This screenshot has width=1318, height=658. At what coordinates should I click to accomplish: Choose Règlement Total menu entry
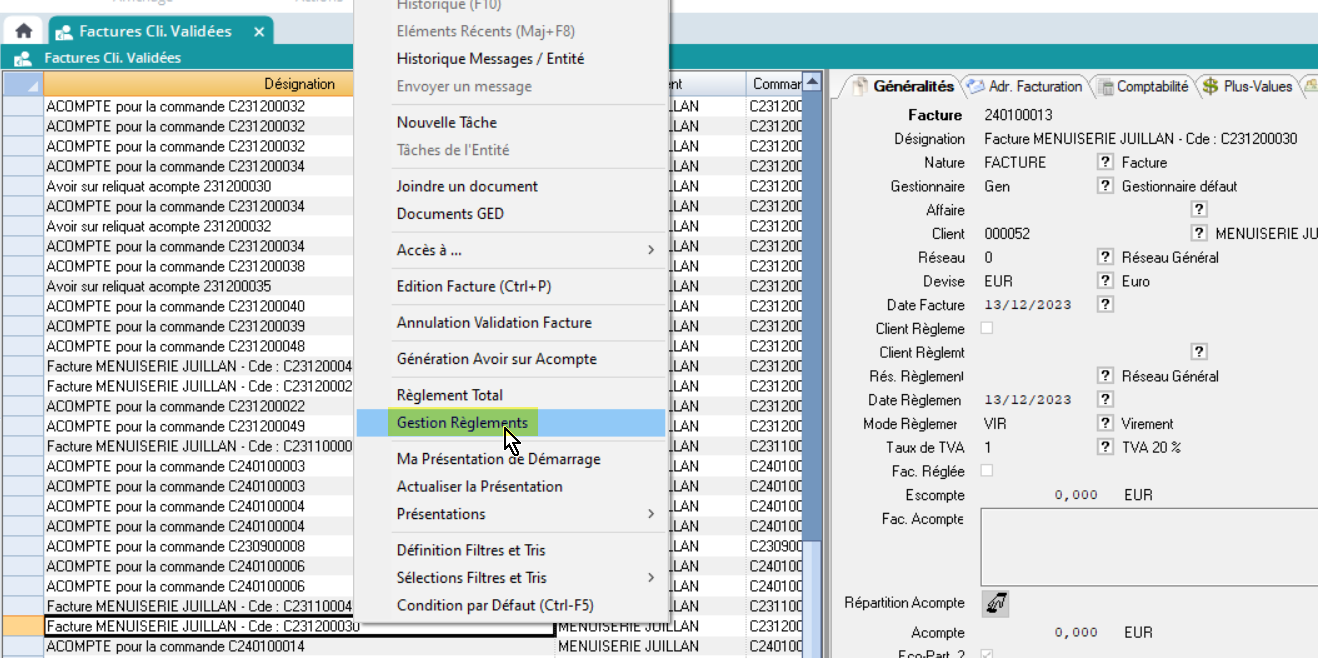tap(450, 395)
